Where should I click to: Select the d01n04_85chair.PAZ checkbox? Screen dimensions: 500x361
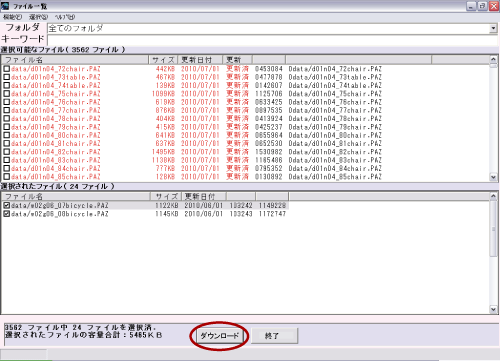[x=6, y=177]
